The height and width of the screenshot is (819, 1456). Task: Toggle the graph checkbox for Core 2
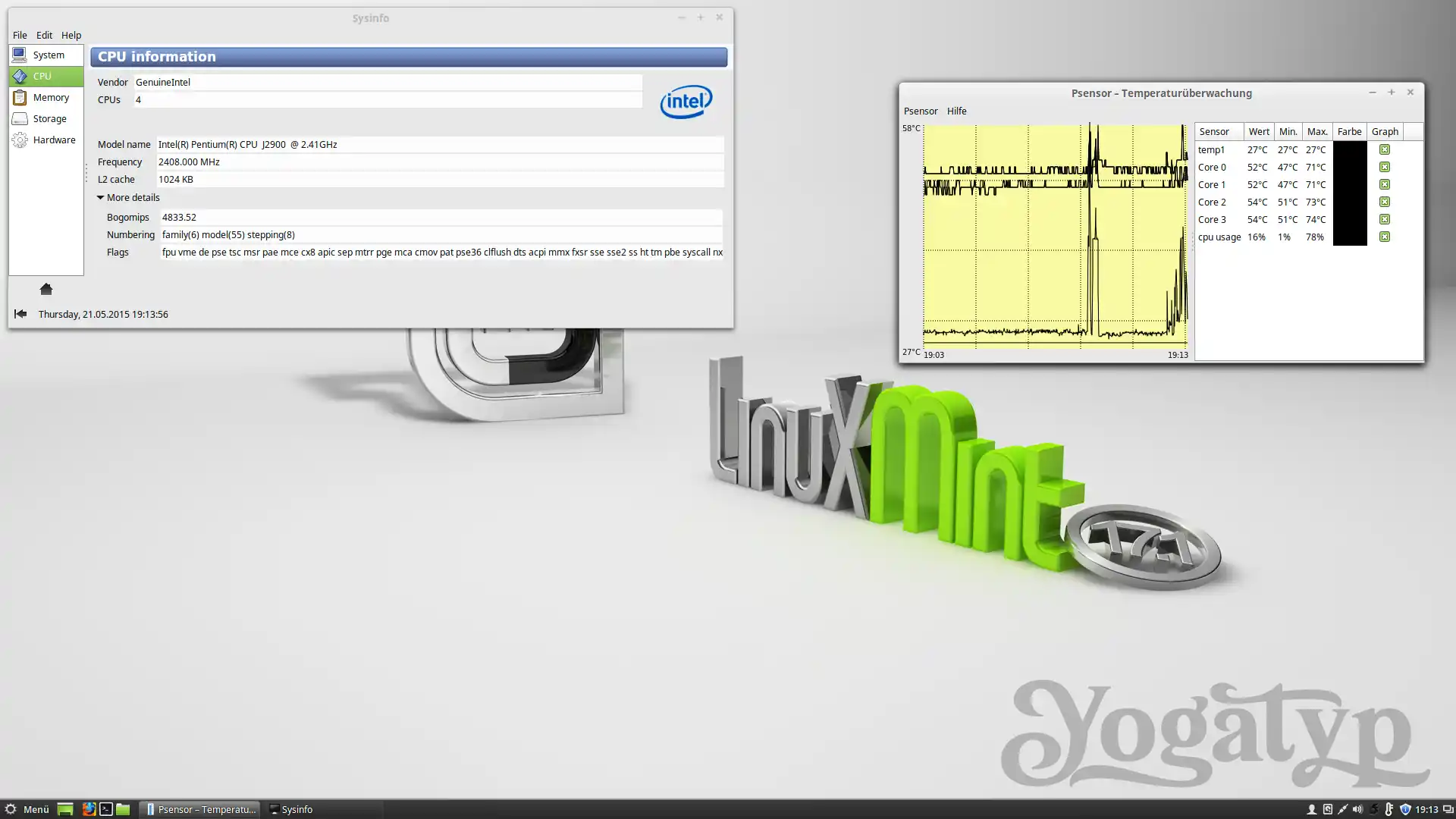pyautogui.click(x=1385, y=202)
